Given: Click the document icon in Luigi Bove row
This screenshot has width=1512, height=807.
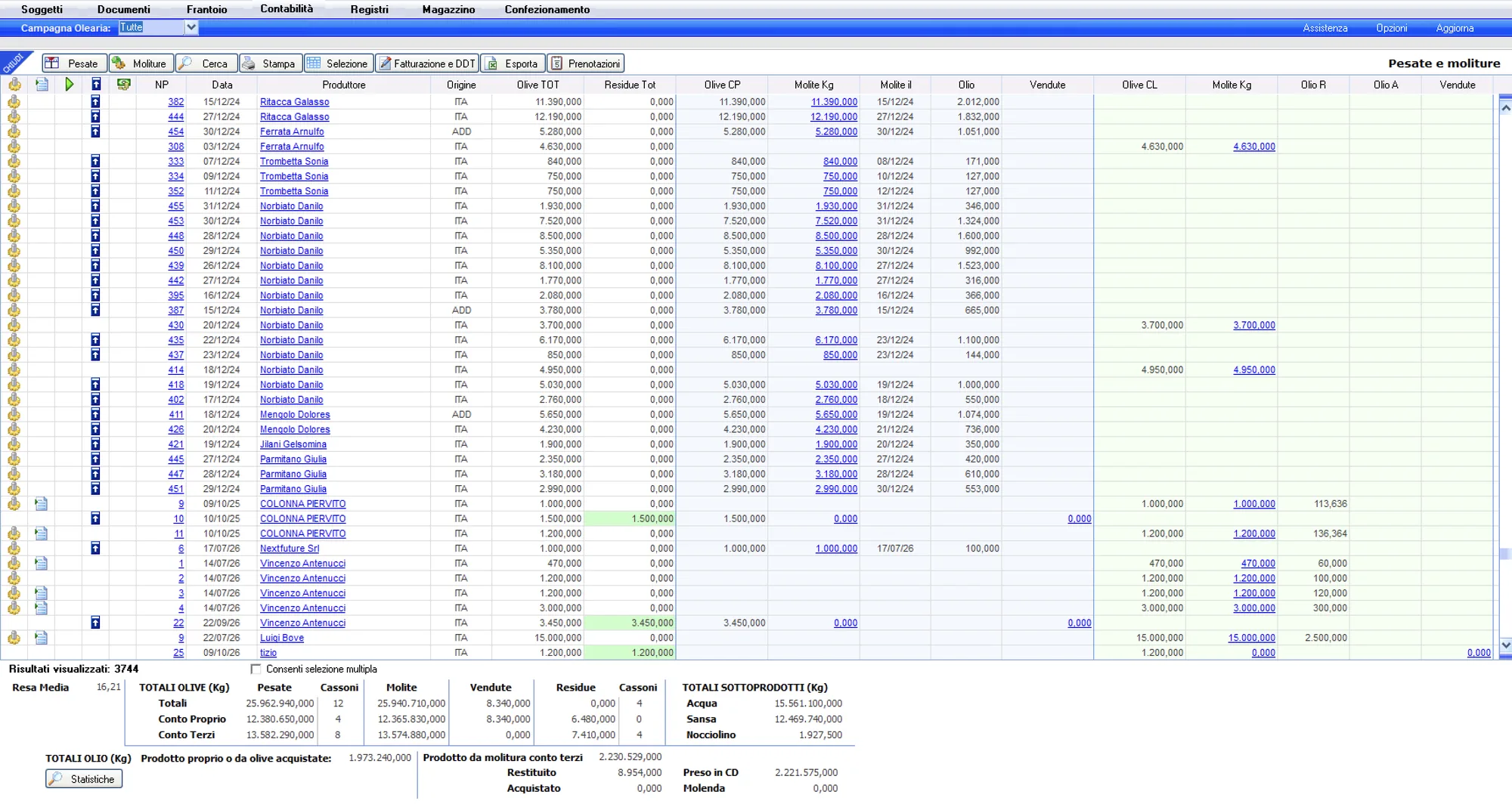Looking at the screenshot, I should [42, 637].
